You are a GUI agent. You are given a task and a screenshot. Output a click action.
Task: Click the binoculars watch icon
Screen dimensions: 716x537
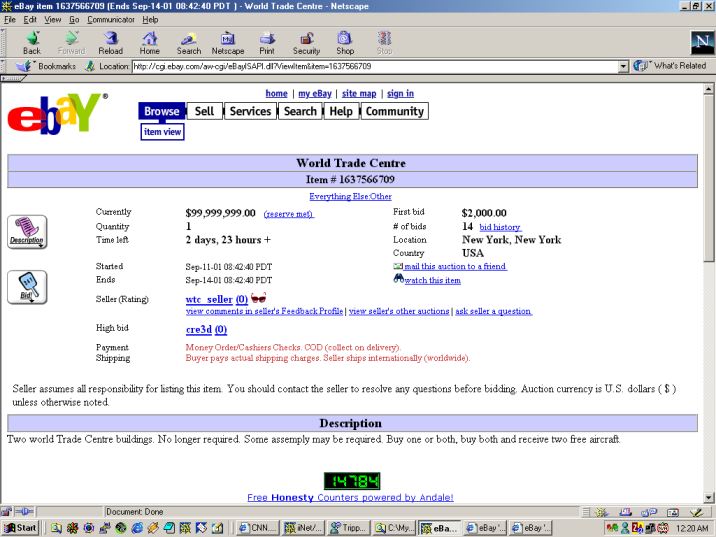[398, 278]
